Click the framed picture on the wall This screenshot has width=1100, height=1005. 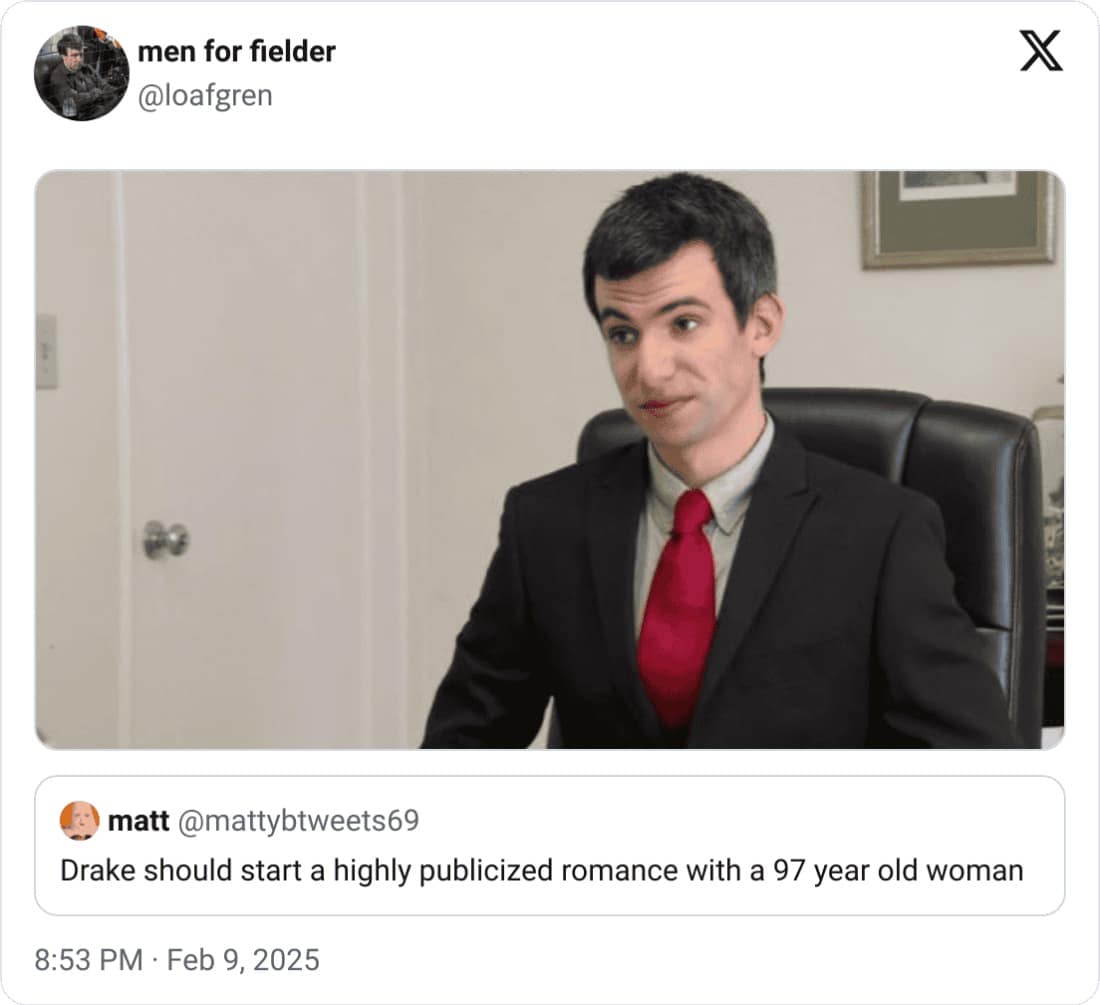pyautogui.click(x=959, y=220)
